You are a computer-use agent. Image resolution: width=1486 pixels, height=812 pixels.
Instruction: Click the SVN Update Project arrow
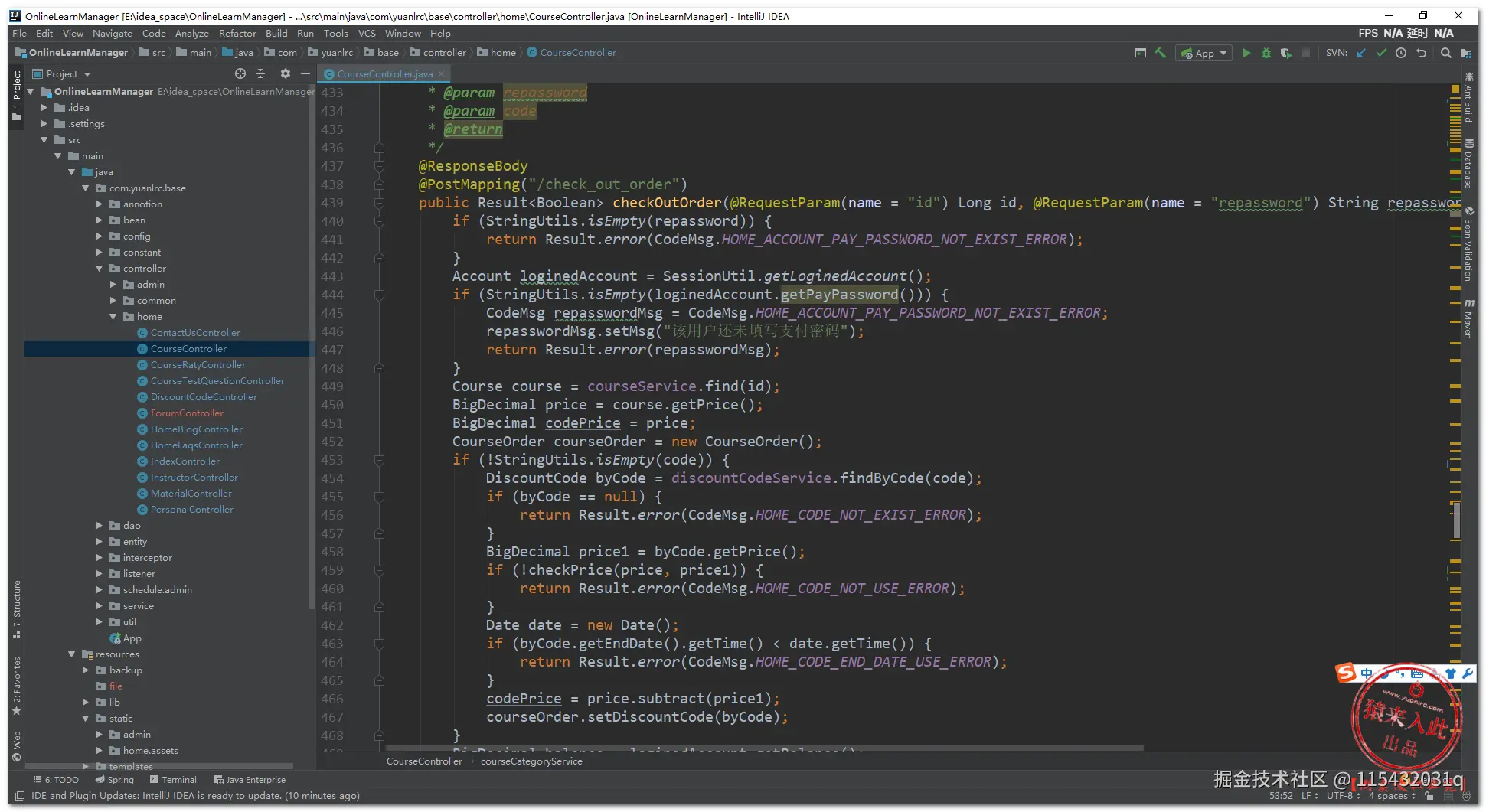[1361, 53]
